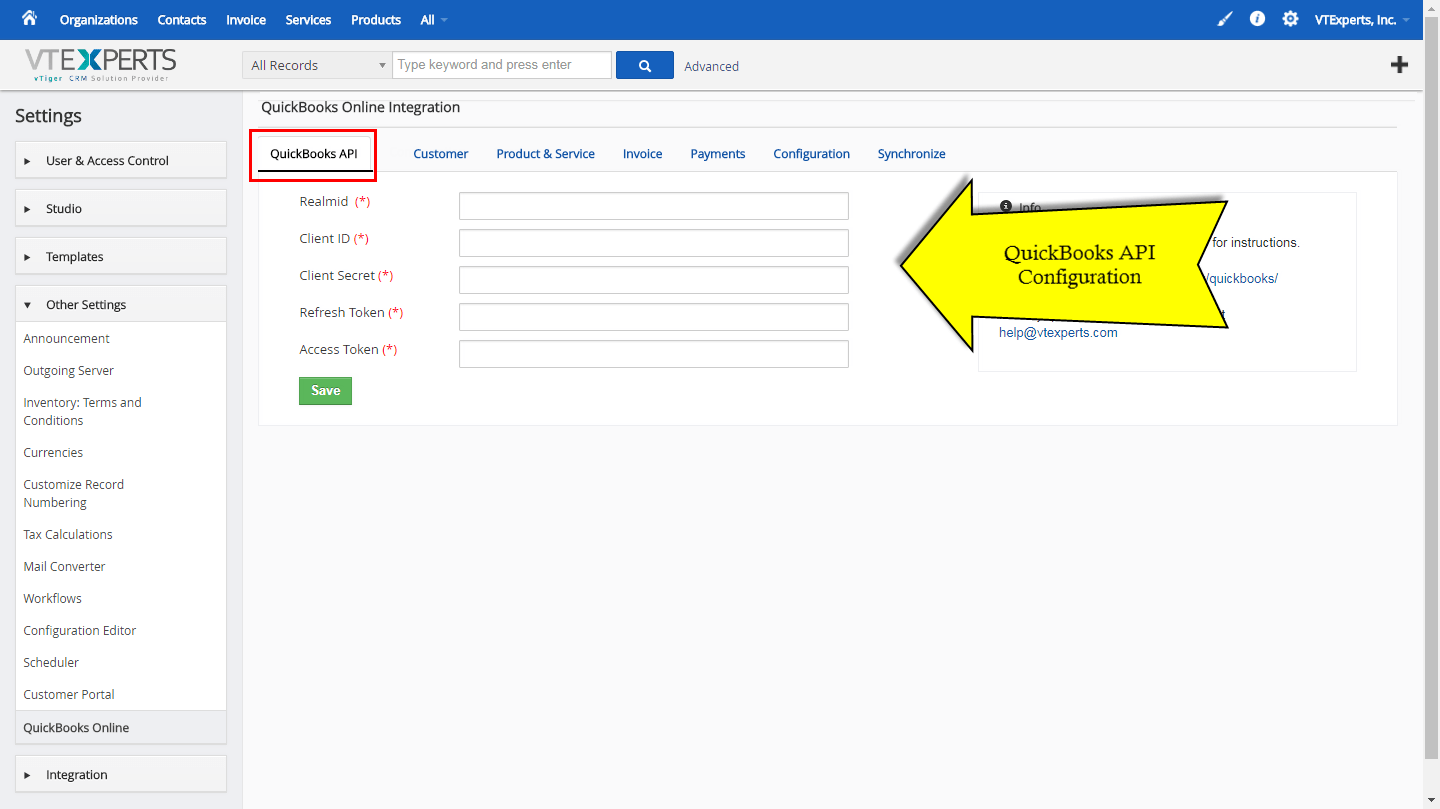Switch to the Synchronize tab
This screenshot has height=809, width=1440.
[x=911, y=153]
